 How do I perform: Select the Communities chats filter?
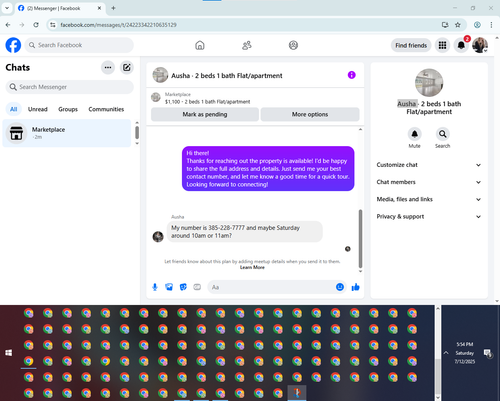106,109
